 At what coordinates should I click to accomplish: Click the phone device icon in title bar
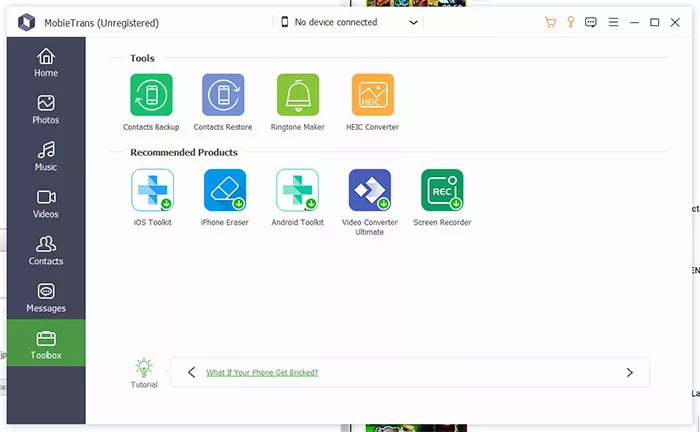[x=284, y=22]
